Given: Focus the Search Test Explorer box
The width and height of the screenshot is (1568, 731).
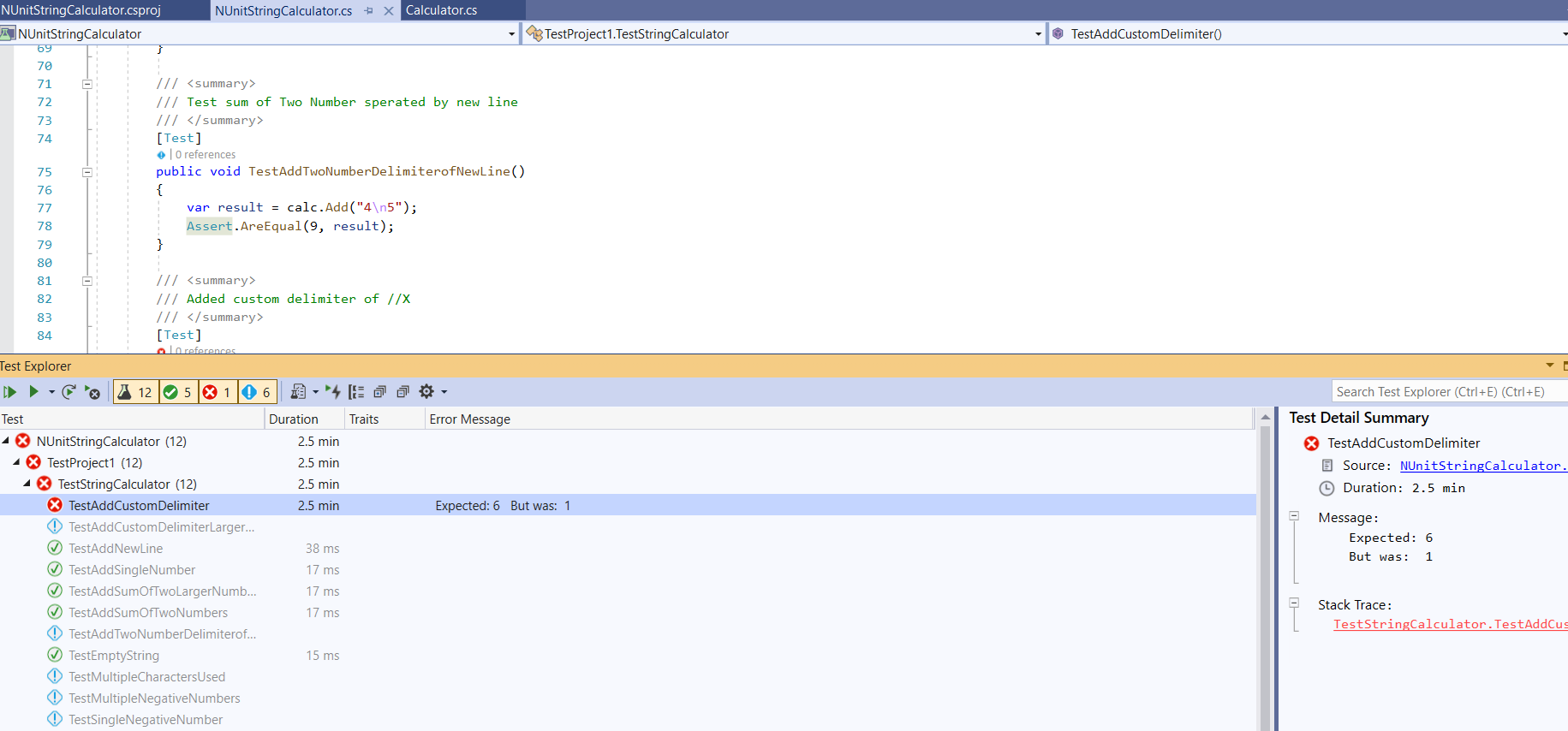Looking at the screenshot, I should coord(1449,392).
